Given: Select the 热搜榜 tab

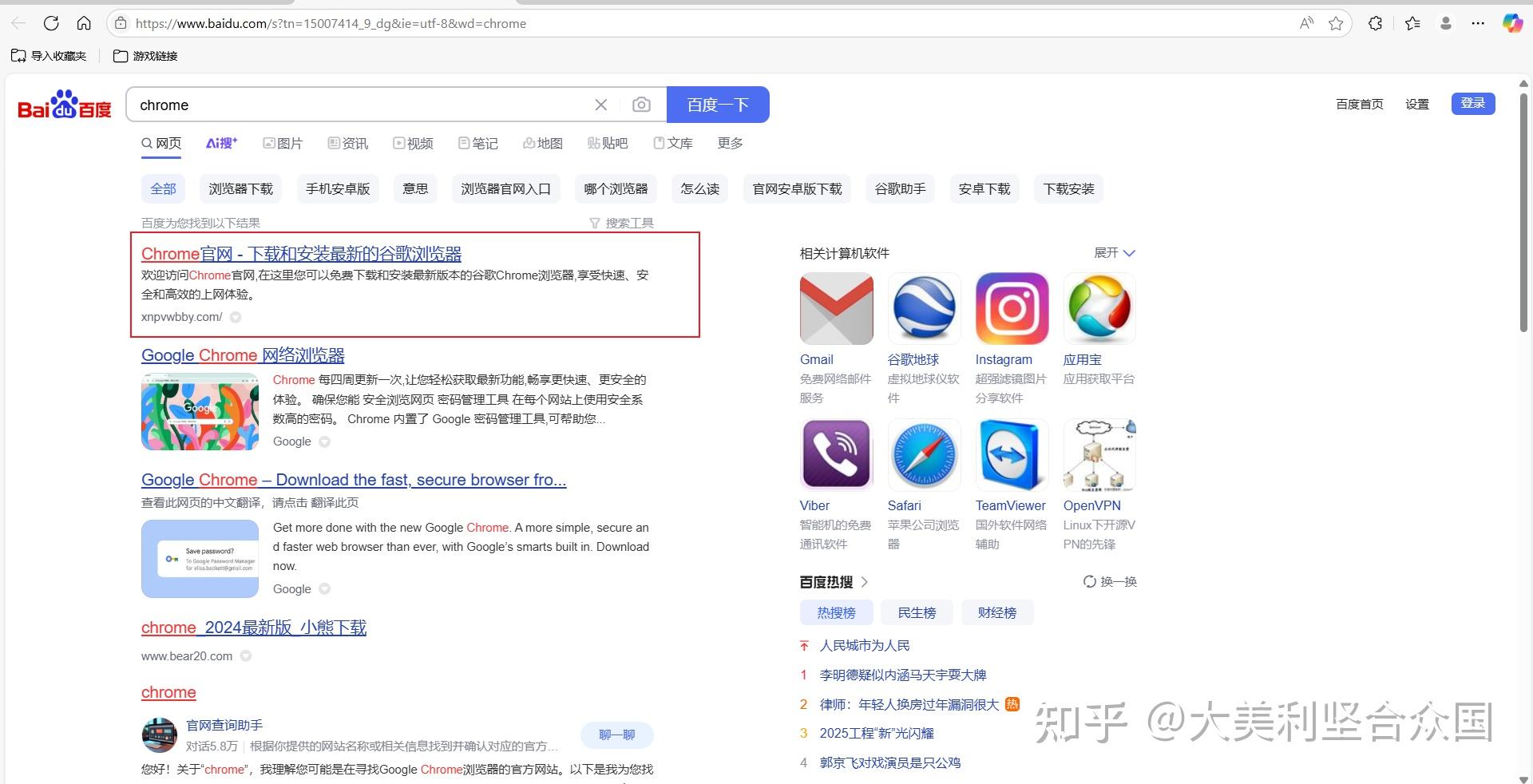Looking at the screenshot, I should click(x=836, y=612).
